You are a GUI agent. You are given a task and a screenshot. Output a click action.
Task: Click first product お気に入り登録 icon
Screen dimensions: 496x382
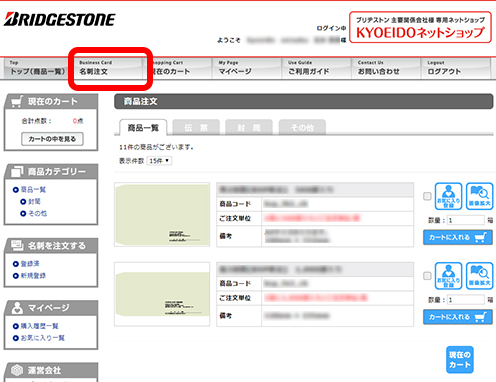coord(449,196)
